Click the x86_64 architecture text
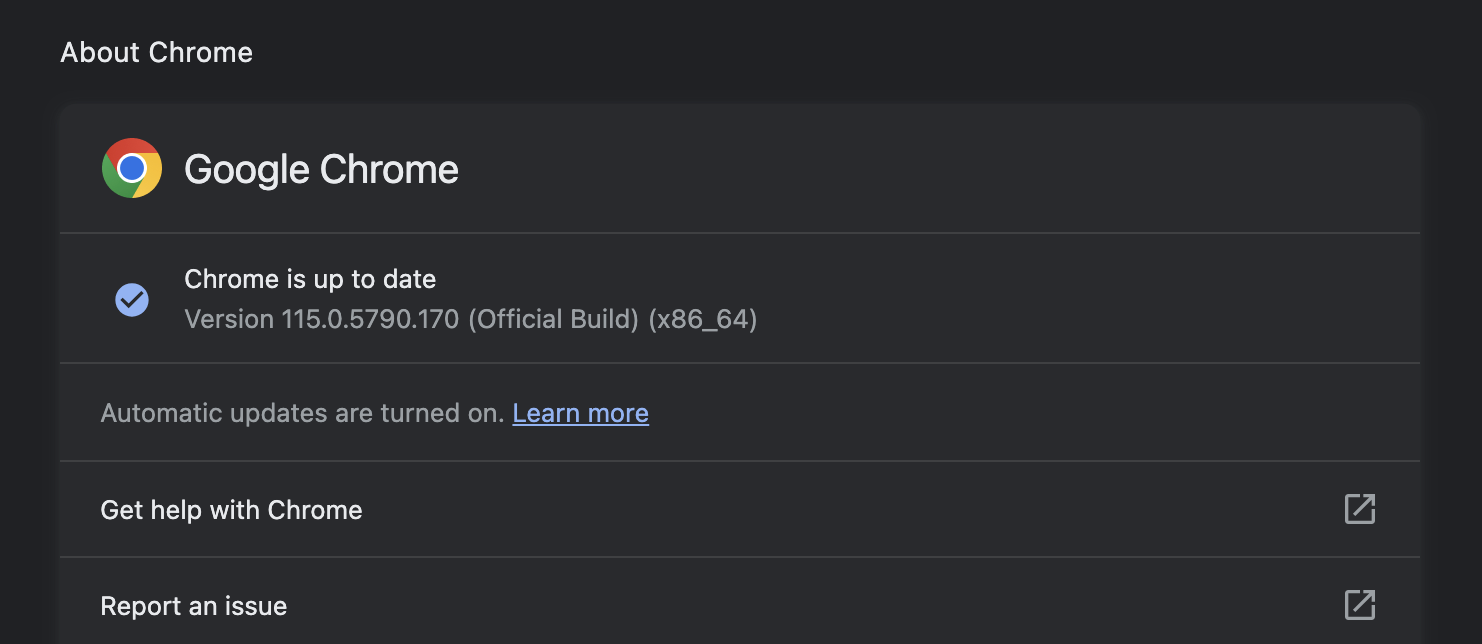This screenshot has height=644, width=1482. [703, 320]
